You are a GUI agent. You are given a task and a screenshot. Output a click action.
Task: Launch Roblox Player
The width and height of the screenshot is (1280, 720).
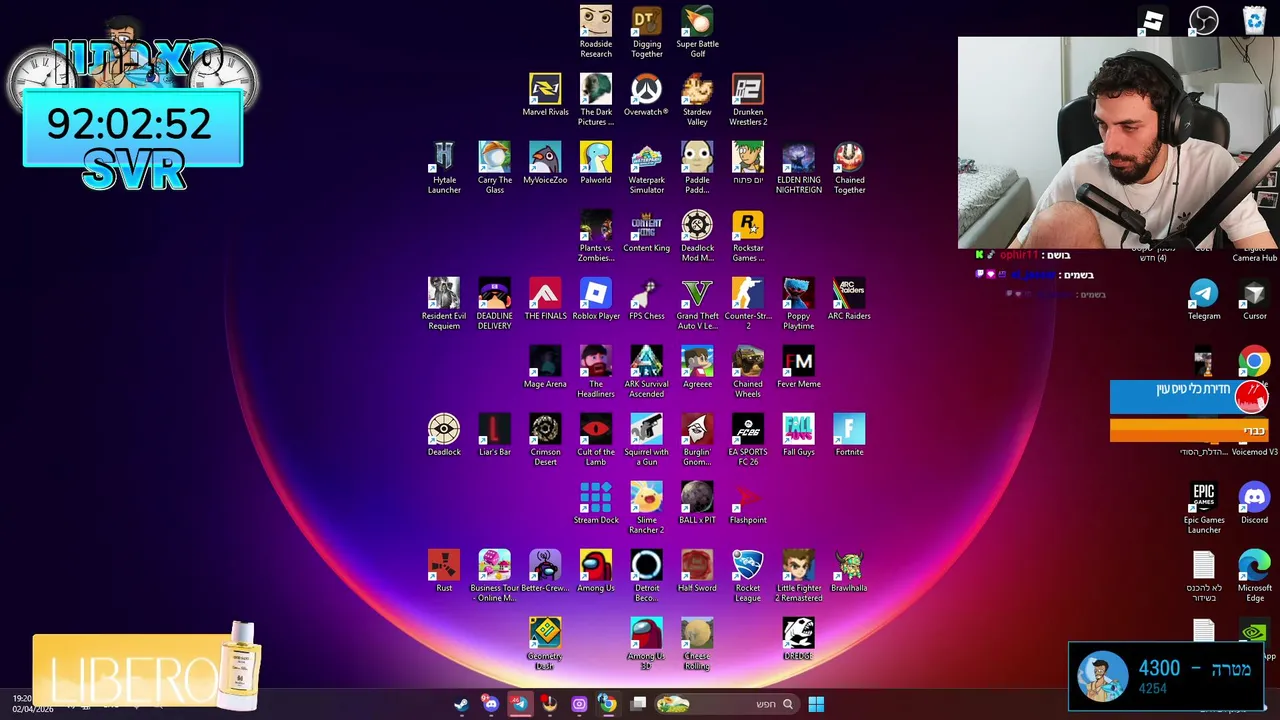pos(596,300)
